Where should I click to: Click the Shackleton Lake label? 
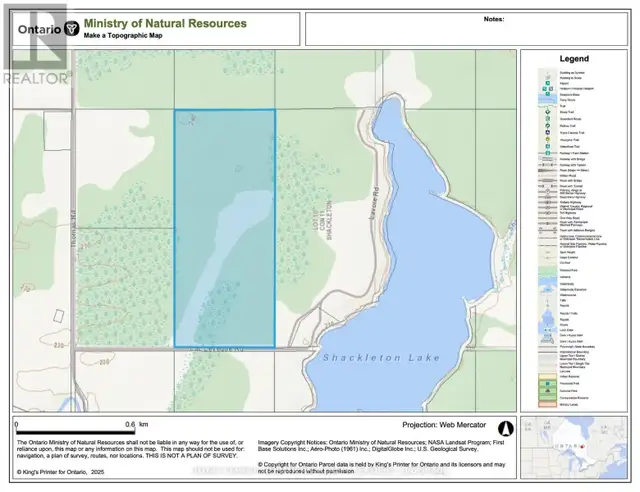364,357
